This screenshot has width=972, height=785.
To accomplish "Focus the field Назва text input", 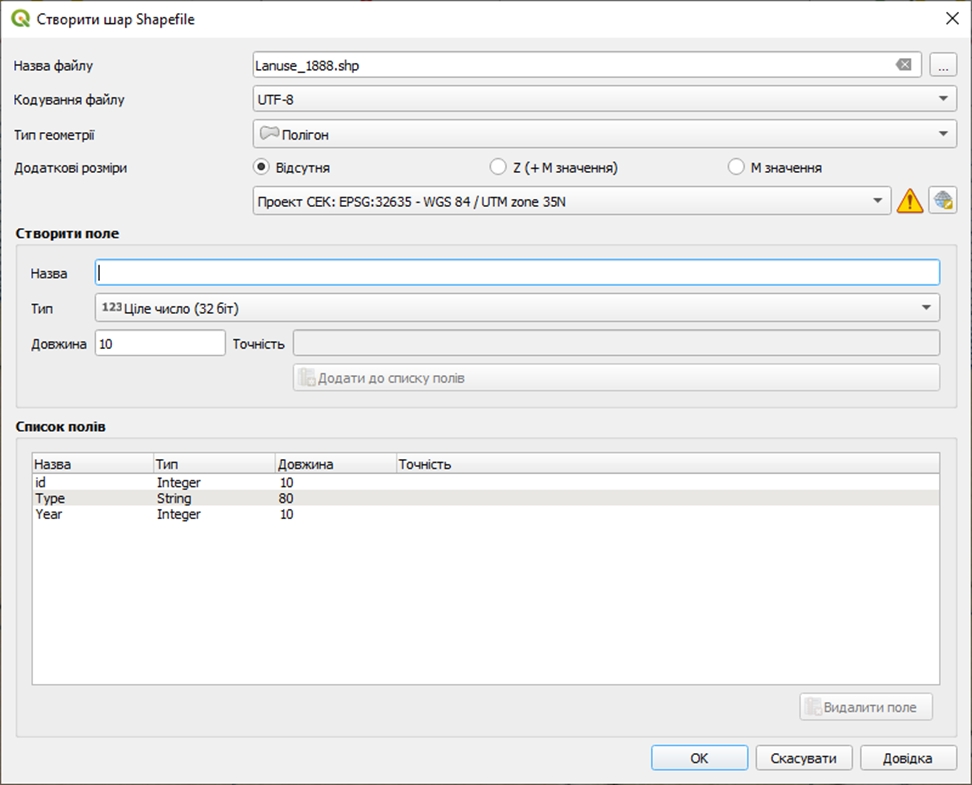I will click(x=517, y=273).
